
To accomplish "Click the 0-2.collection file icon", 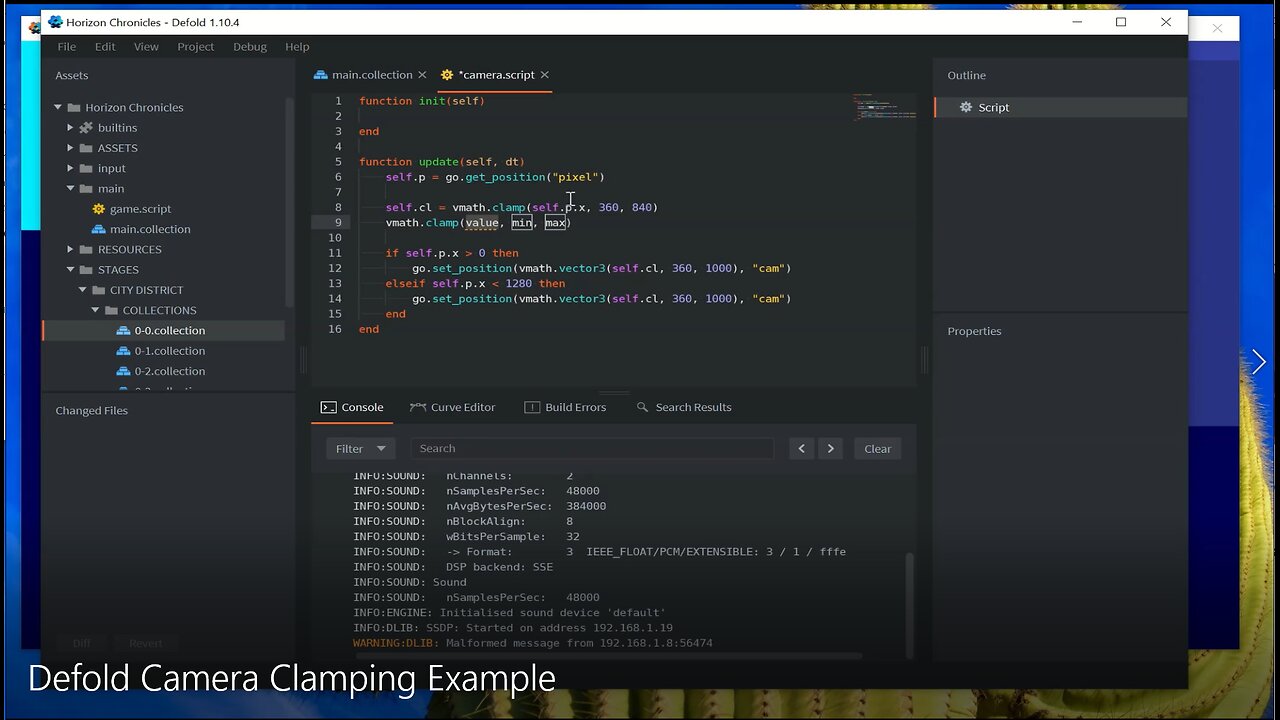I will (124, 371).
